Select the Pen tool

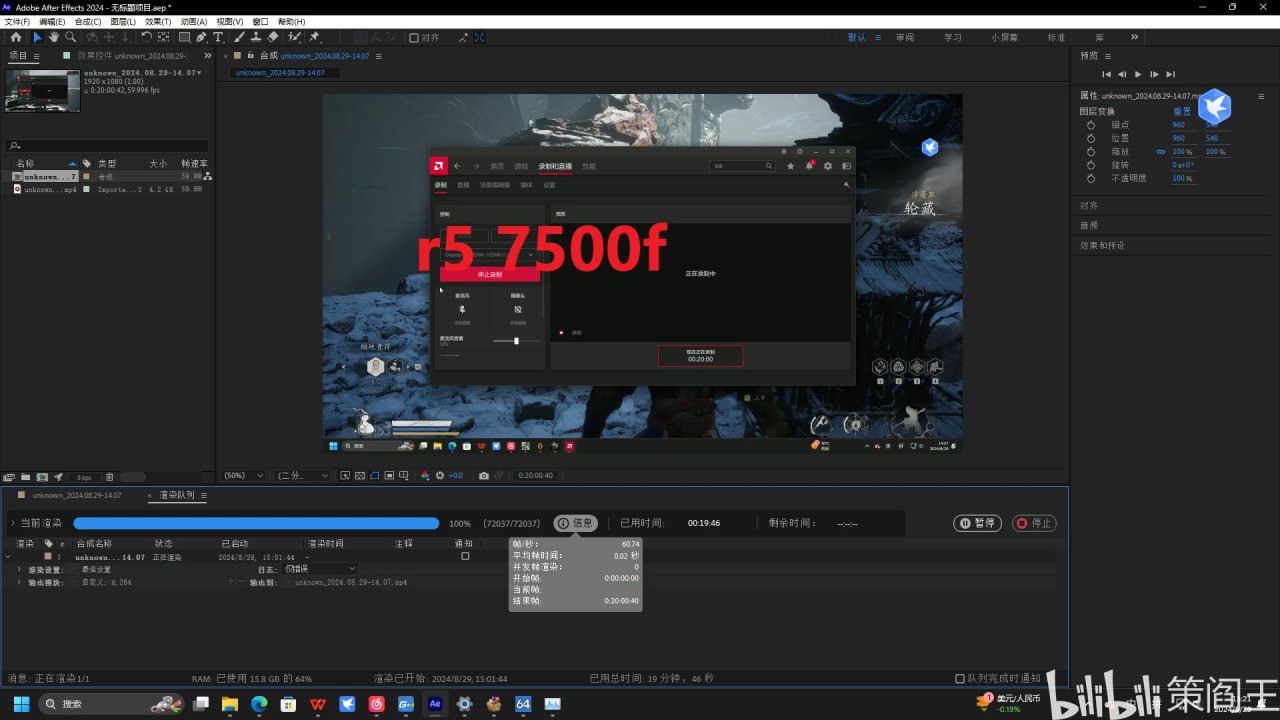[x=201, y=37]
